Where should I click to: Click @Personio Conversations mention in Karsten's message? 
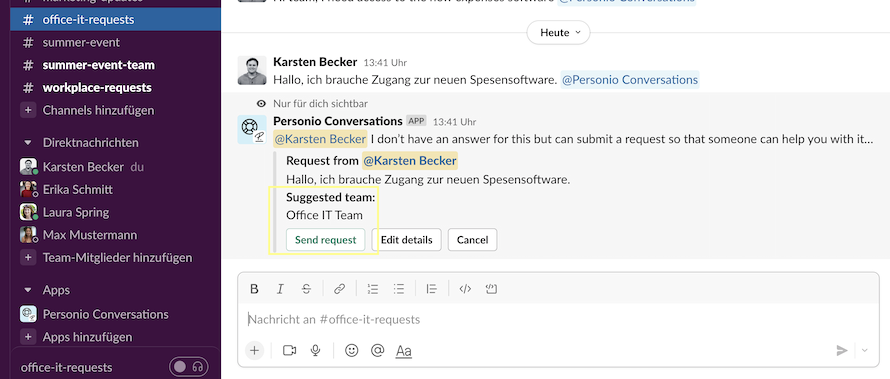tap(629, 79)
